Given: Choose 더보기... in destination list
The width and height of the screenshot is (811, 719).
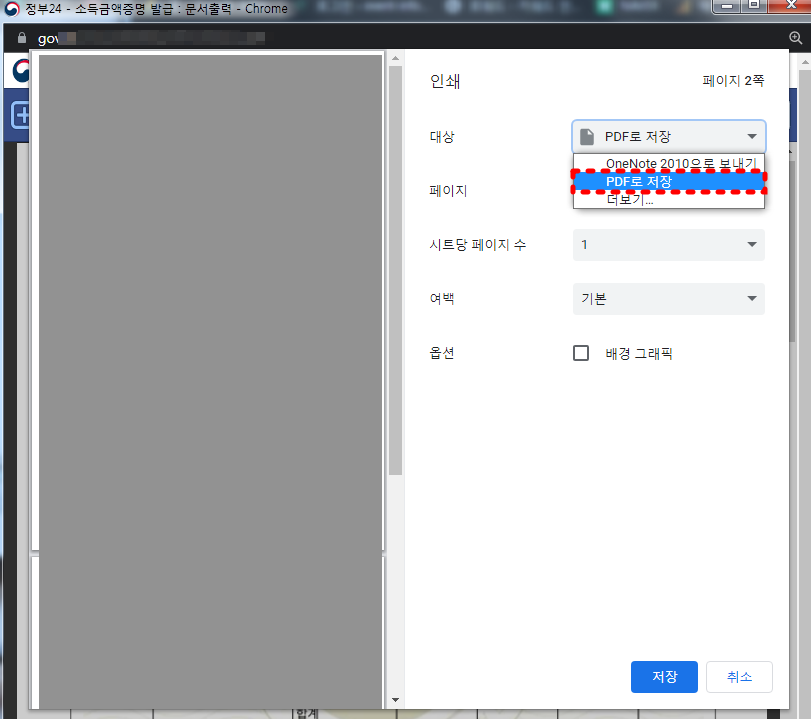Looking at the screenshot, I should point(668,200).
